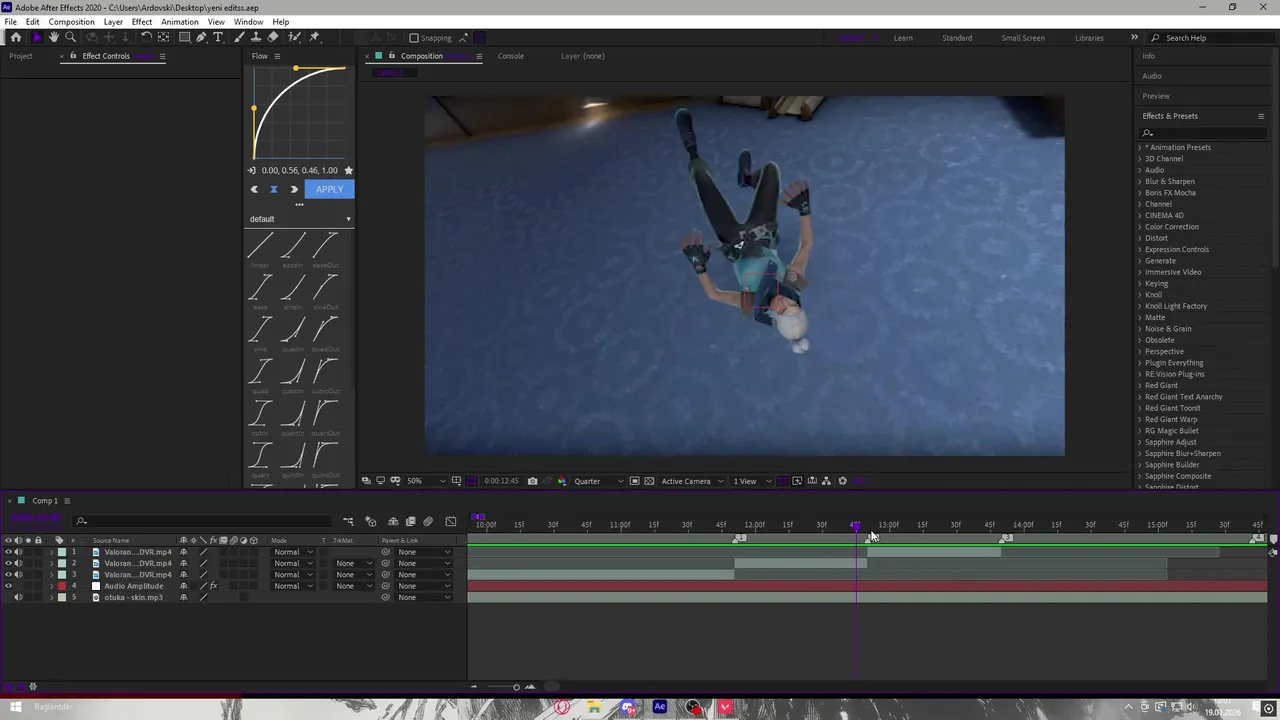Viewport: 1280px width, 720px height.
Task: Select the Roto Brush tool
Action: [295, 38]
